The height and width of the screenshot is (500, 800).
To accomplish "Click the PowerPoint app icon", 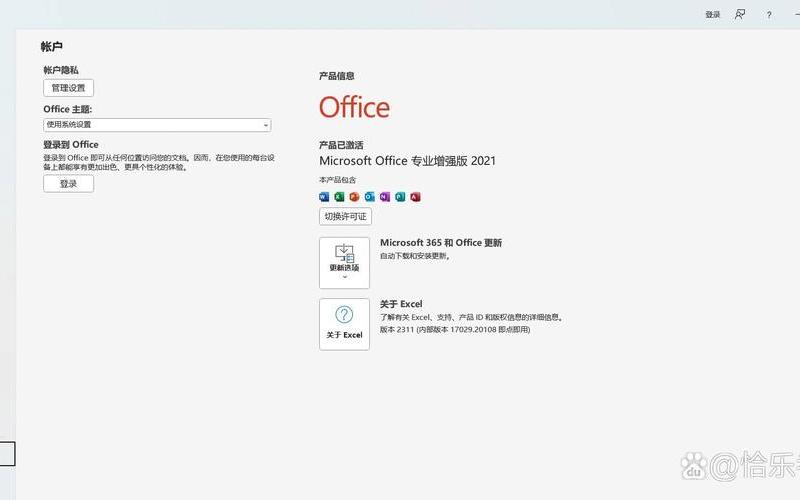I will pos(355,197).
